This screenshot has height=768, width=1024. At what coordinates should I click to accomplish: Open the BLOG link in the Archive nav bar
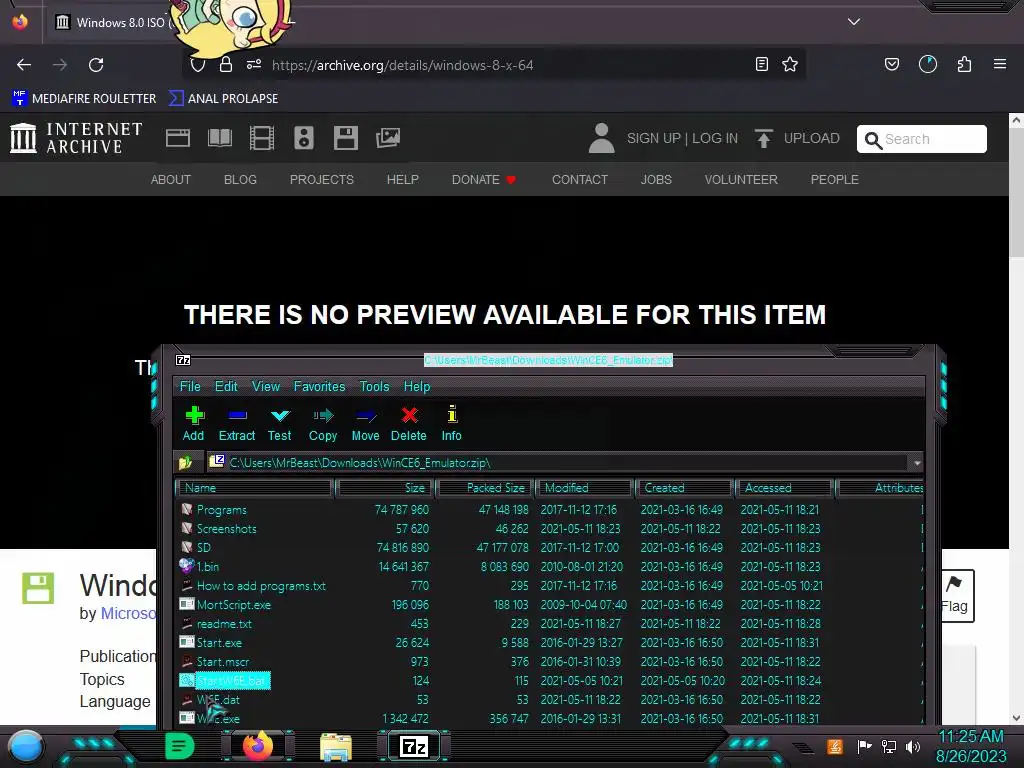(240, 180)
